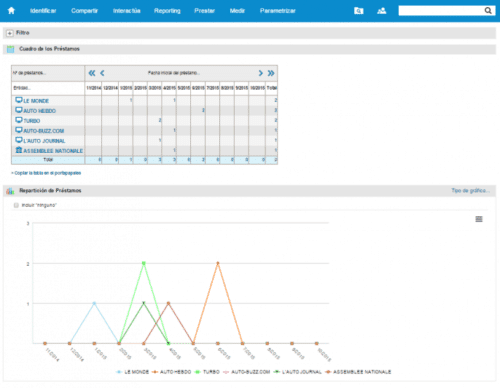The height and width of the screenshot is (388, 500).
Task: Open the Medir menu
Action: tap(237, 11)
